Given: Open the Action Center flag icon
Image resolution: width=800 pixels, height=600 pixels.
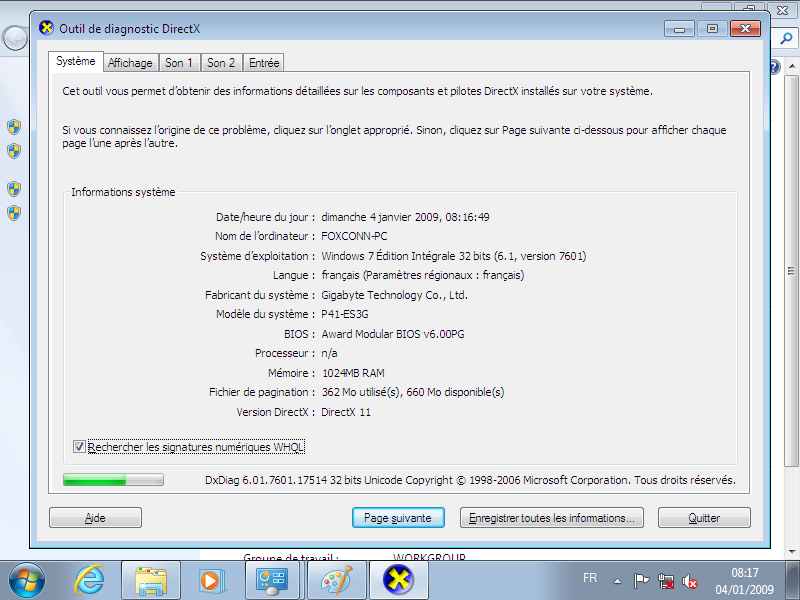Looking at the screenshot, I should click(x=642, y=580).
